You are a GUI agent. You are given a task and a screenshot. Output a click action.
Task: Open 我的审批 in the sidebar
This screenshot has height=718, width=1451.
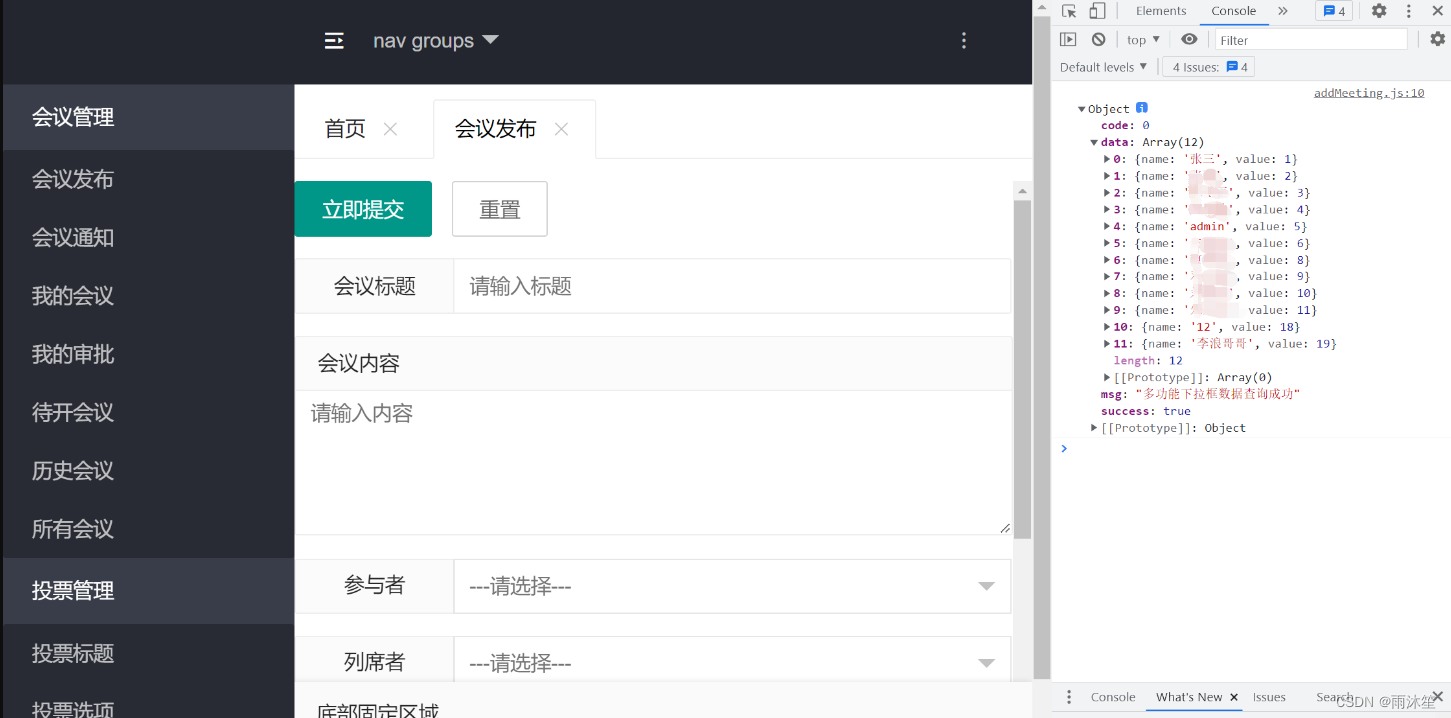pos(73,354)
